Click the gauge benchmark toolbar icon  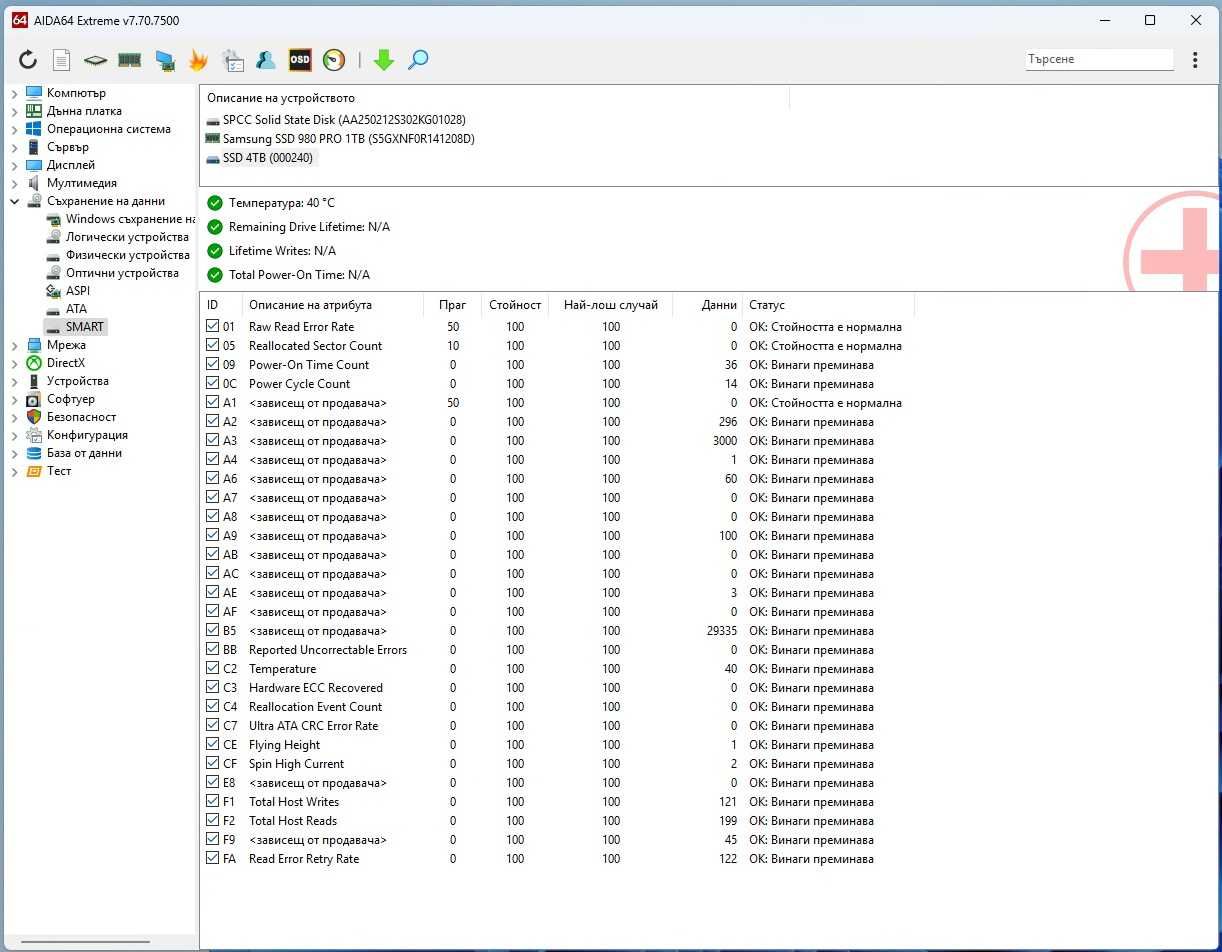334,60
